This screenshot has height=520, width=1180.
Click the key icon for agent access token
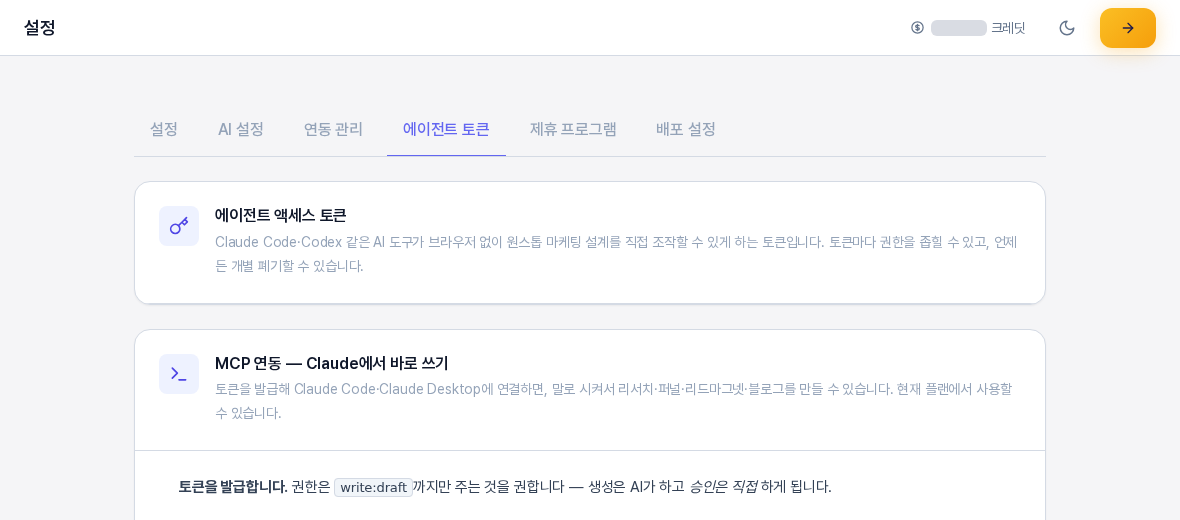[x=179, y=226]
